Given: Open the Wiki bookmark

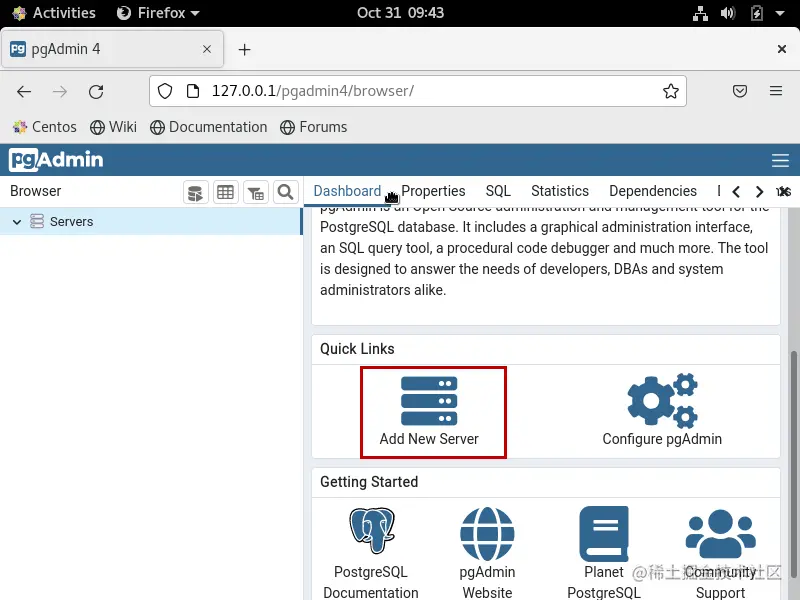Looking at the screenshot, I should (113, 127).
